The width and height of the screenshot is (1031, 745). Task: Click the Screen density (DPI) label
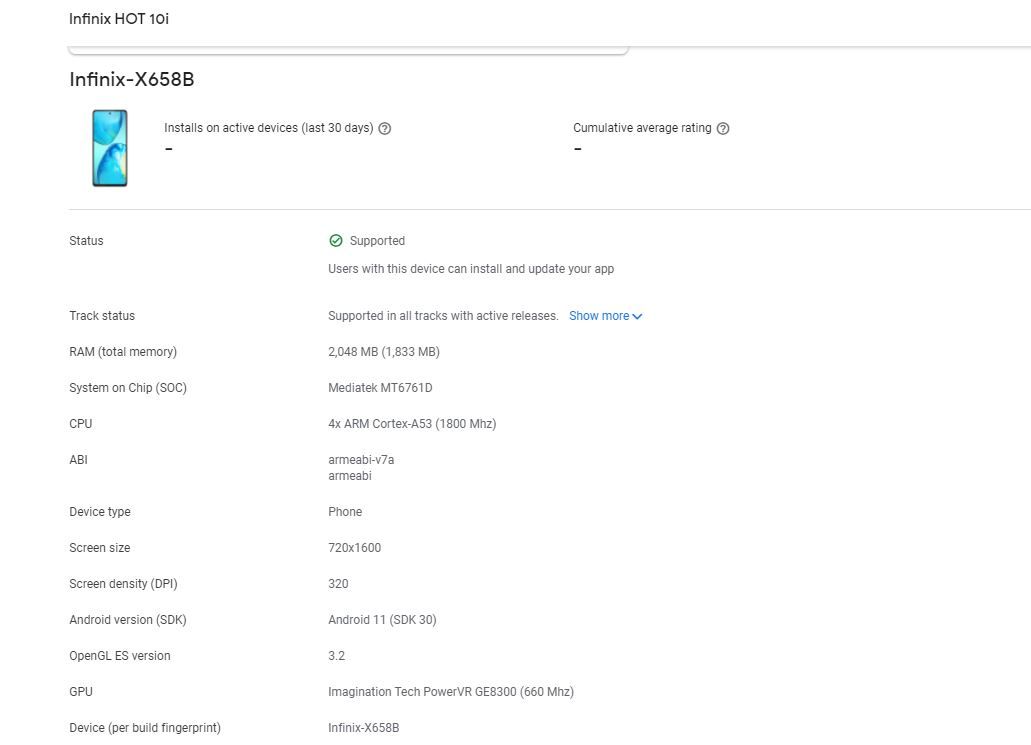123,584
